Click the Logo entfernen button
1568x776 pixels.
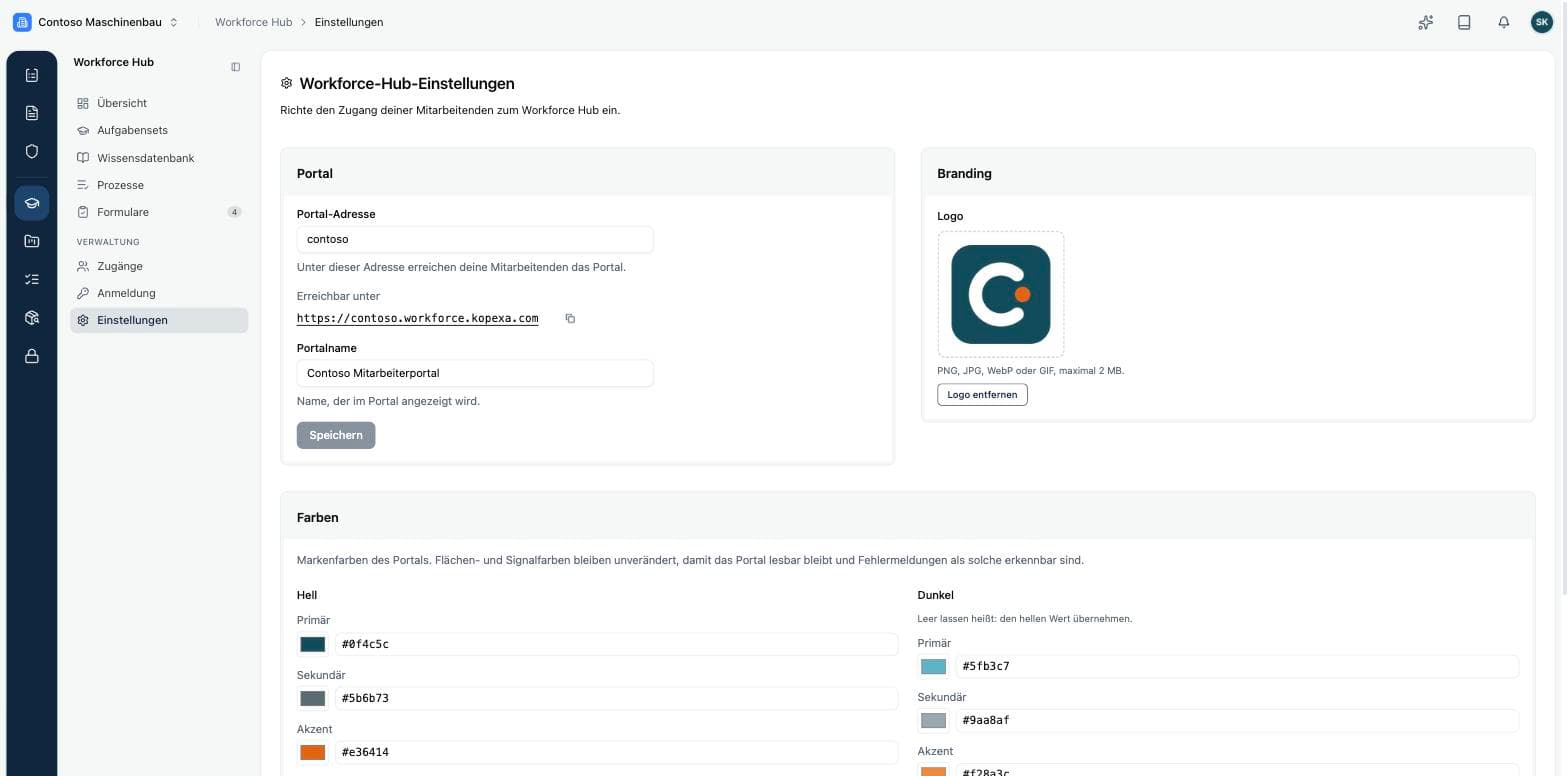pos(982,395)
